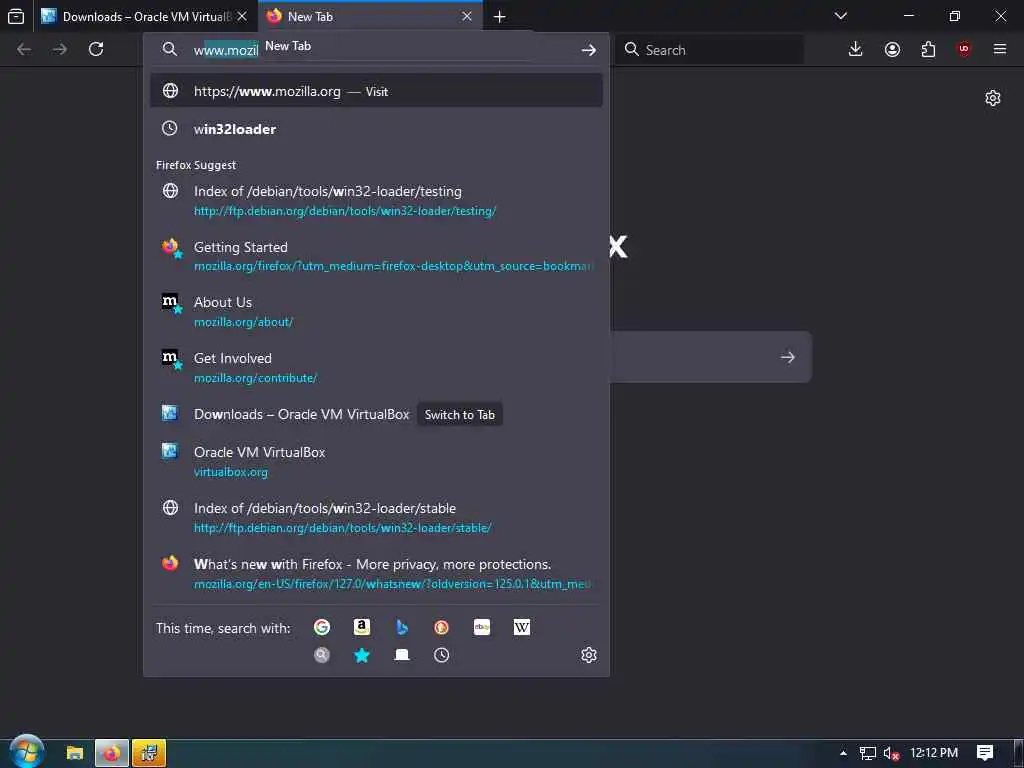The width and height of the screenshot is (1024, 768).
Task: Open the Downloads toolbar icon
Action: point(856,49)
